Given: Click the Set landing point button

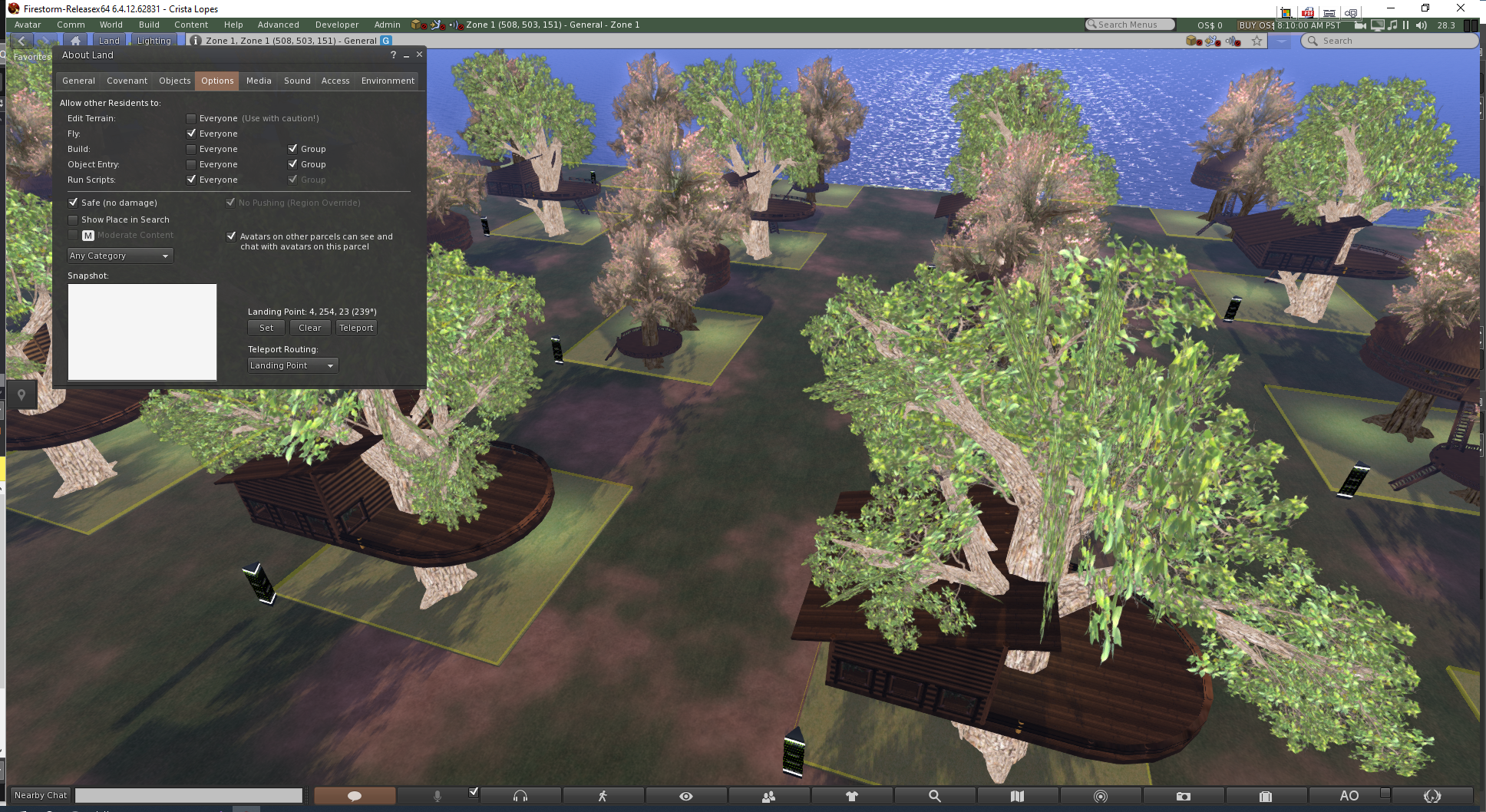Looking at the screenshot, I should point(266,328).
